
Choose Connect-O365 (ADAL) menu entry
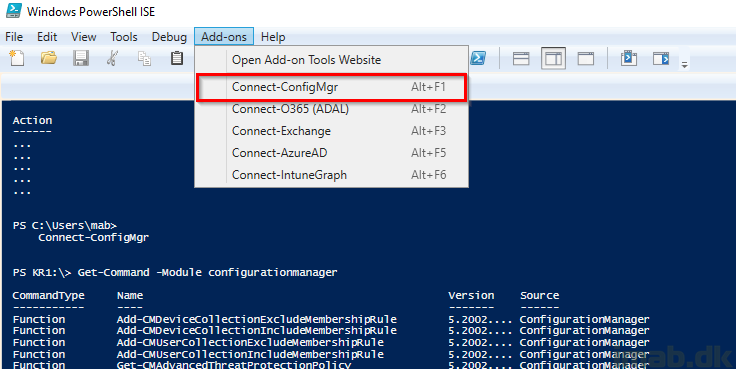click(331, 109)
